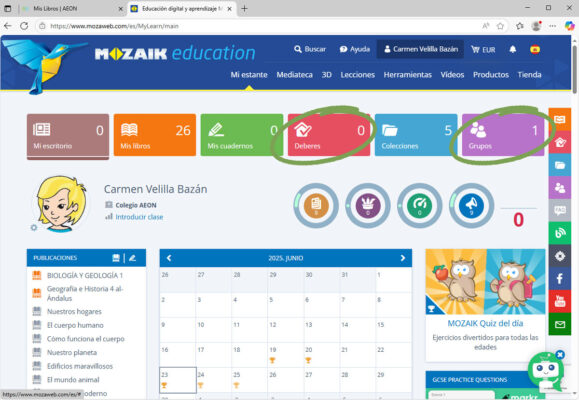Open MOZAIK Quiz del día owl thumbnail
The width and height of the screenshot is (579, 400).
(485, 281)
